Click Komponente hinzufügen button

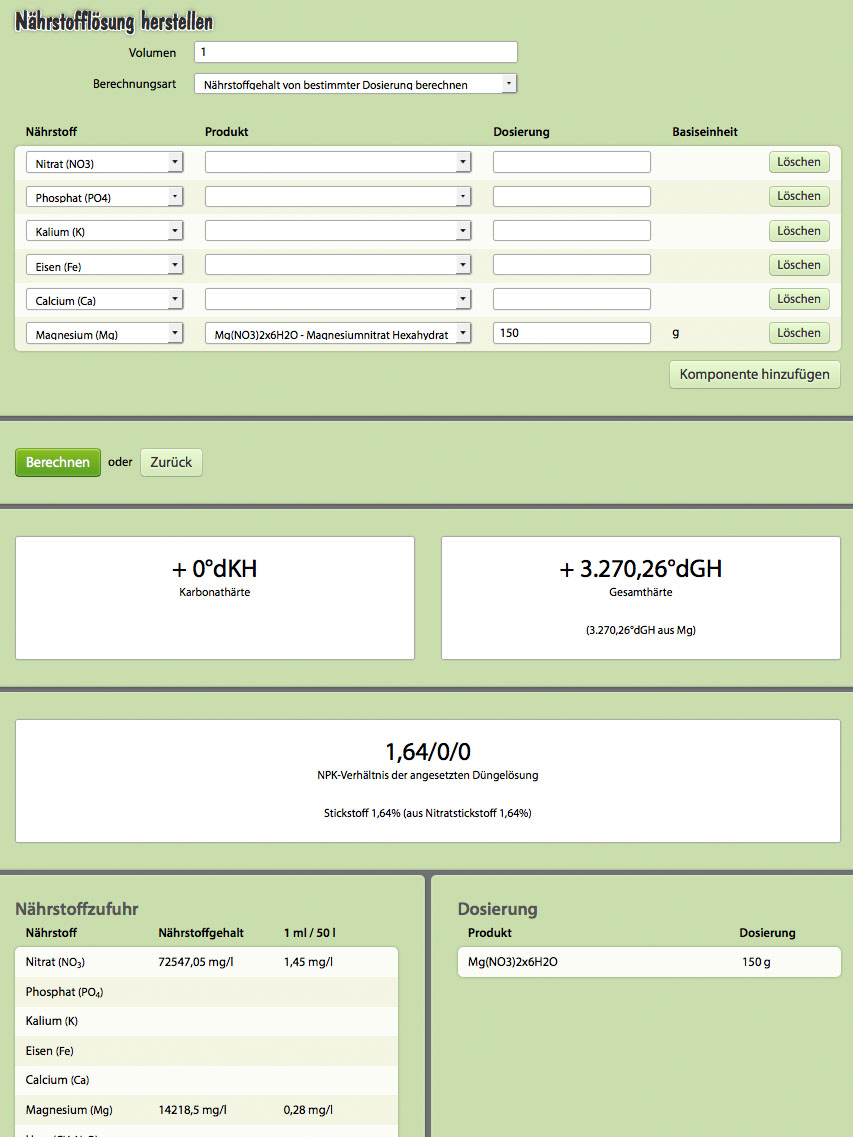[x=754, y=374]
